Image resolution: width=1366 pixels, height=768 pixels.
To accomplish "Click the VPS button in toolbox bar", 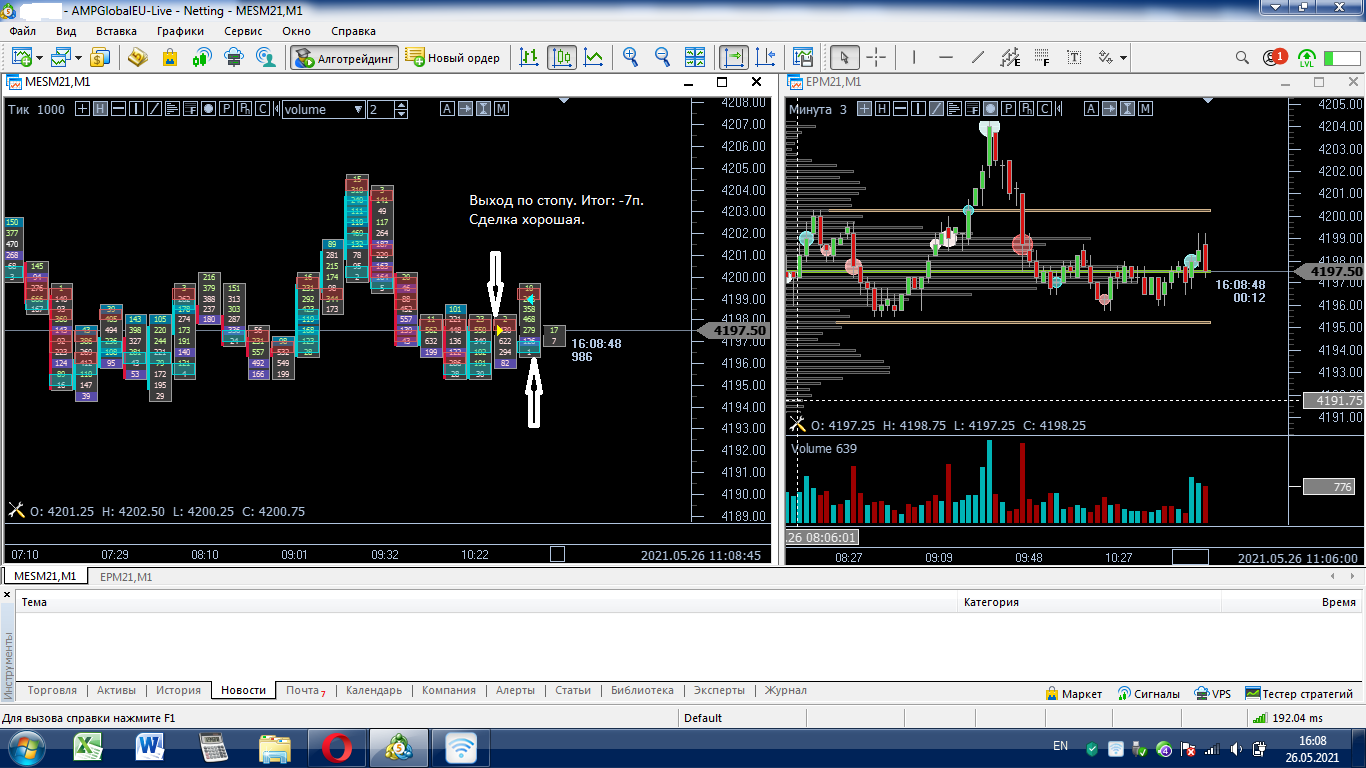I will coord(1213,693).
